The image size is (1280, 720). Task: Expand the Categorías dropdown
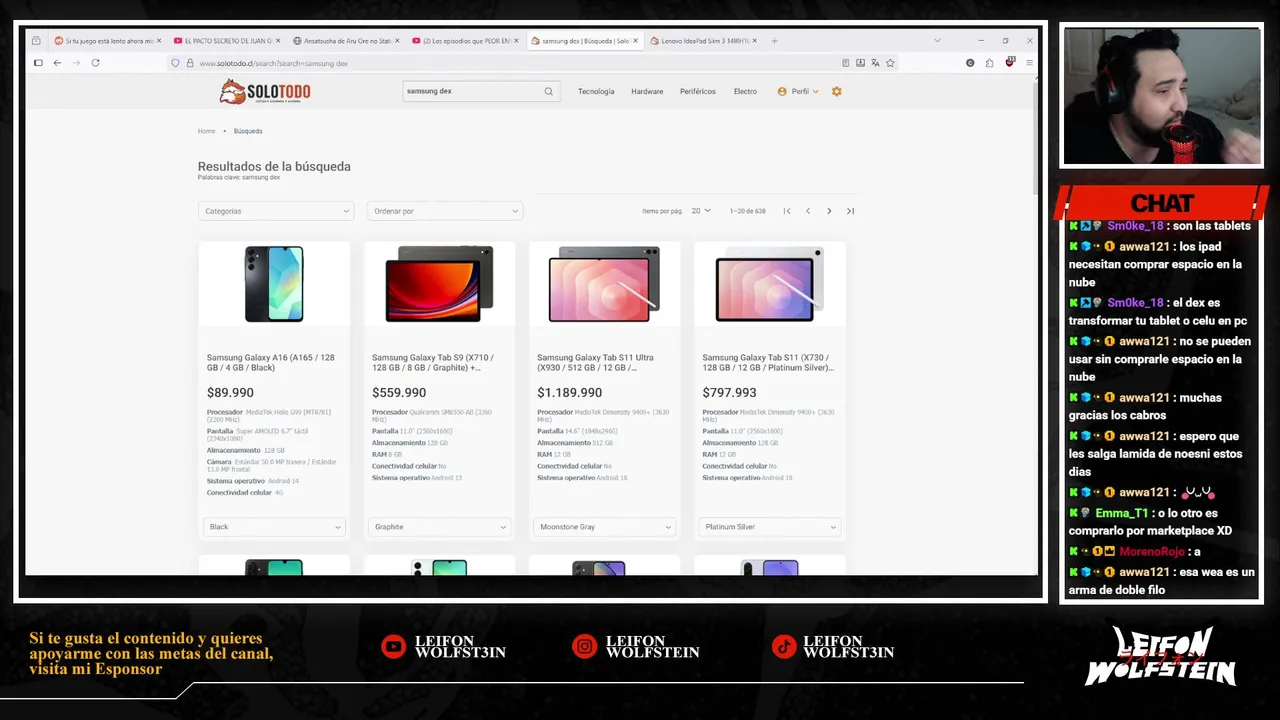click(276, 211)
